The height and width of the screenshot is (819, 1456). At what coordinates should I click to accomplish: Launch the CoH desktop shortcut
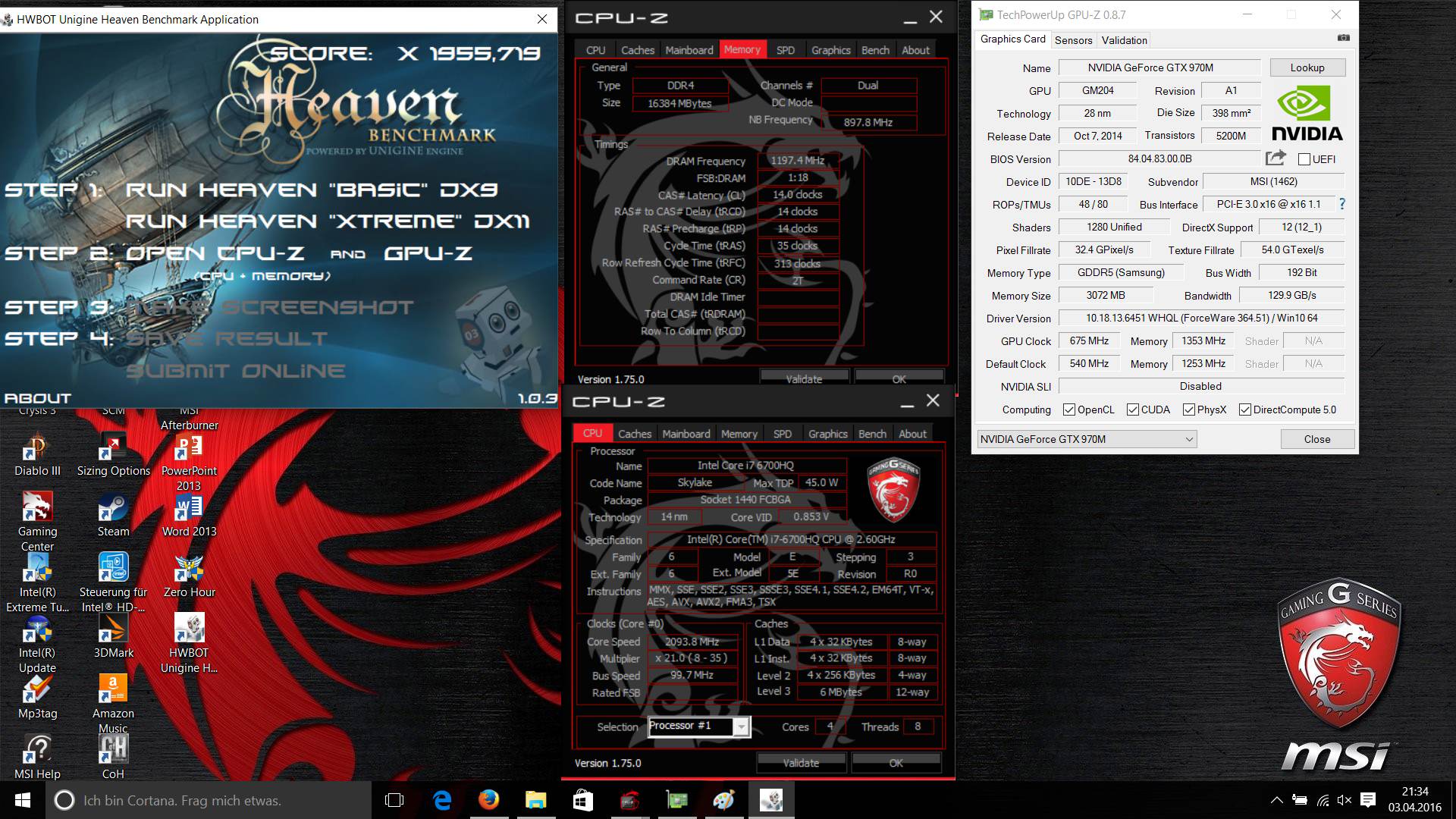[114, 758]
